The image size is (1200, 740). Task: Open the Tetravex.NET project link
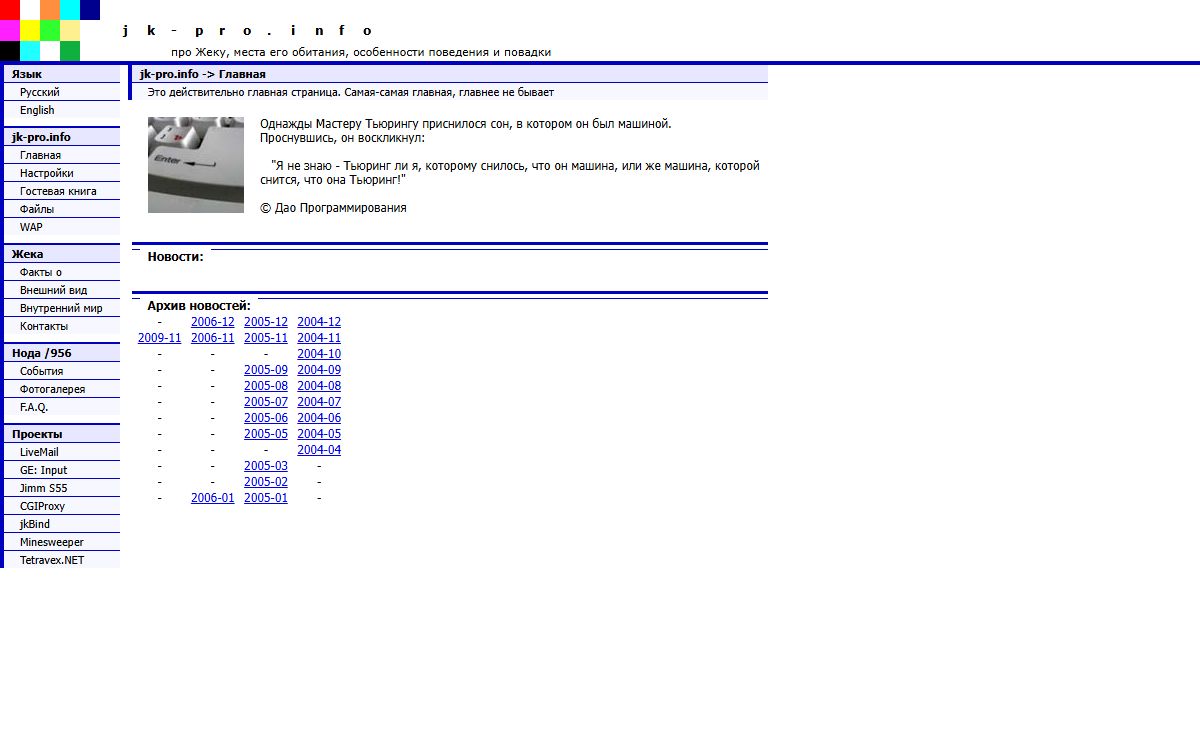click(x=52, y=560)
